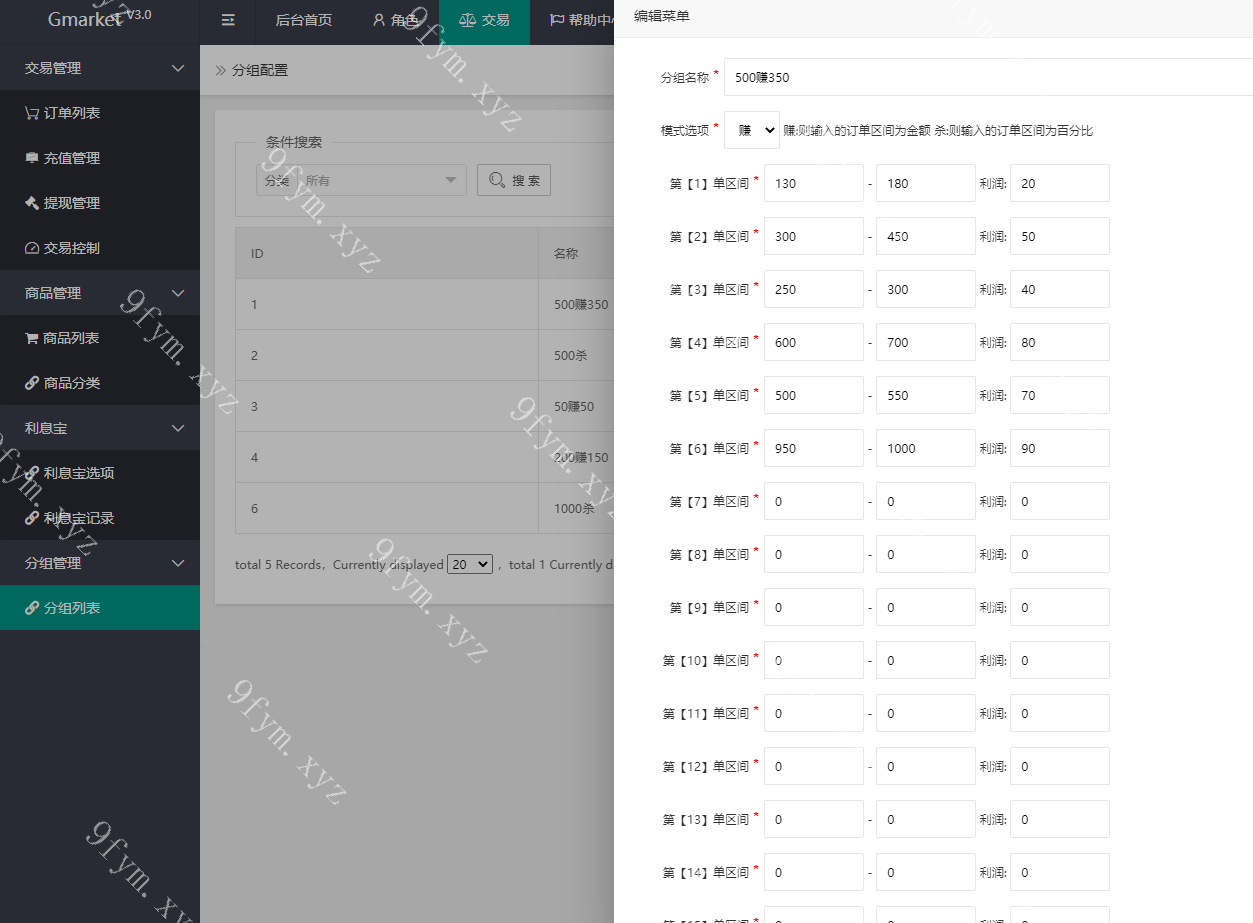Collapse the 商品管理 sidebar section

(100, 293)
